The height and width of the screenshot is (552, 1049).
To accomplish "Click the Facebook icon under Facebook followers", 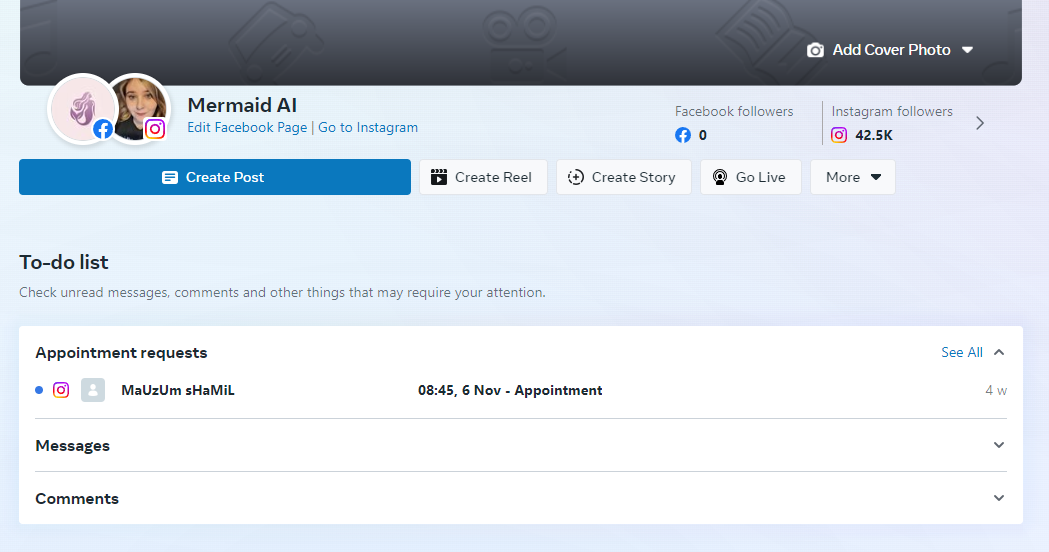I will [x=682, y=135].
